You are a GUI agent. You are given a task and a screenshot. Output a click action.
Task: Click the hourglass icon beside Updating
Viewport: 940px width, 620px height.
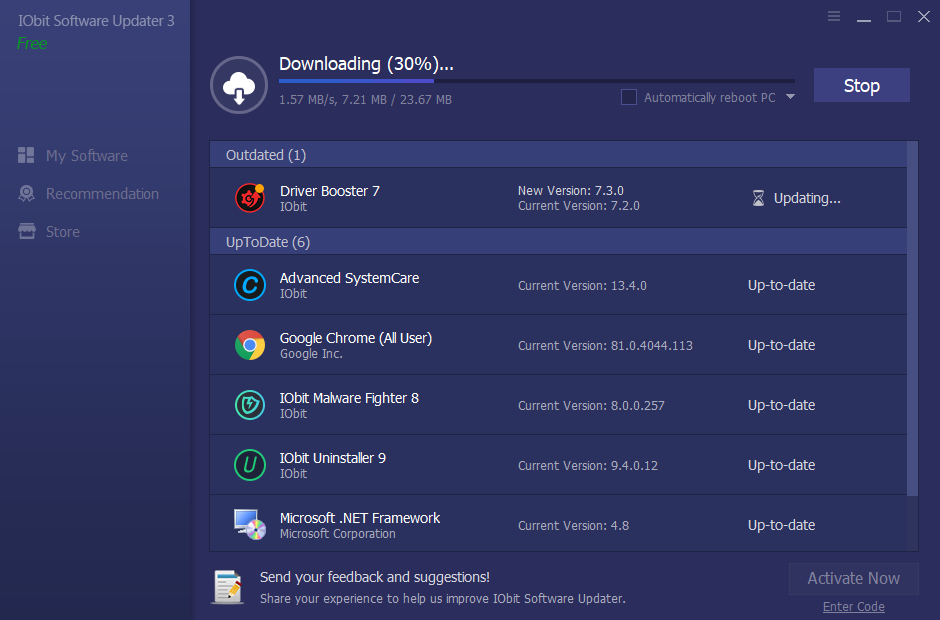pyautogui.click(x=758, y=198)
